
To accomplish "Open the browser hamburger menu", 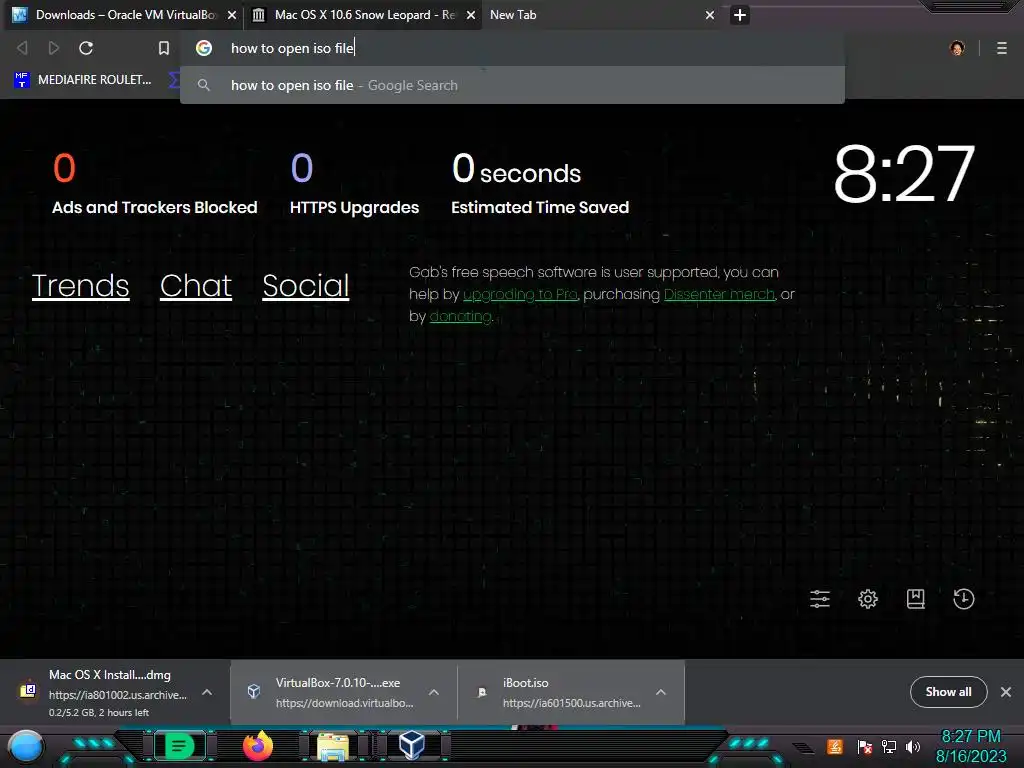I will [1001, 48].
